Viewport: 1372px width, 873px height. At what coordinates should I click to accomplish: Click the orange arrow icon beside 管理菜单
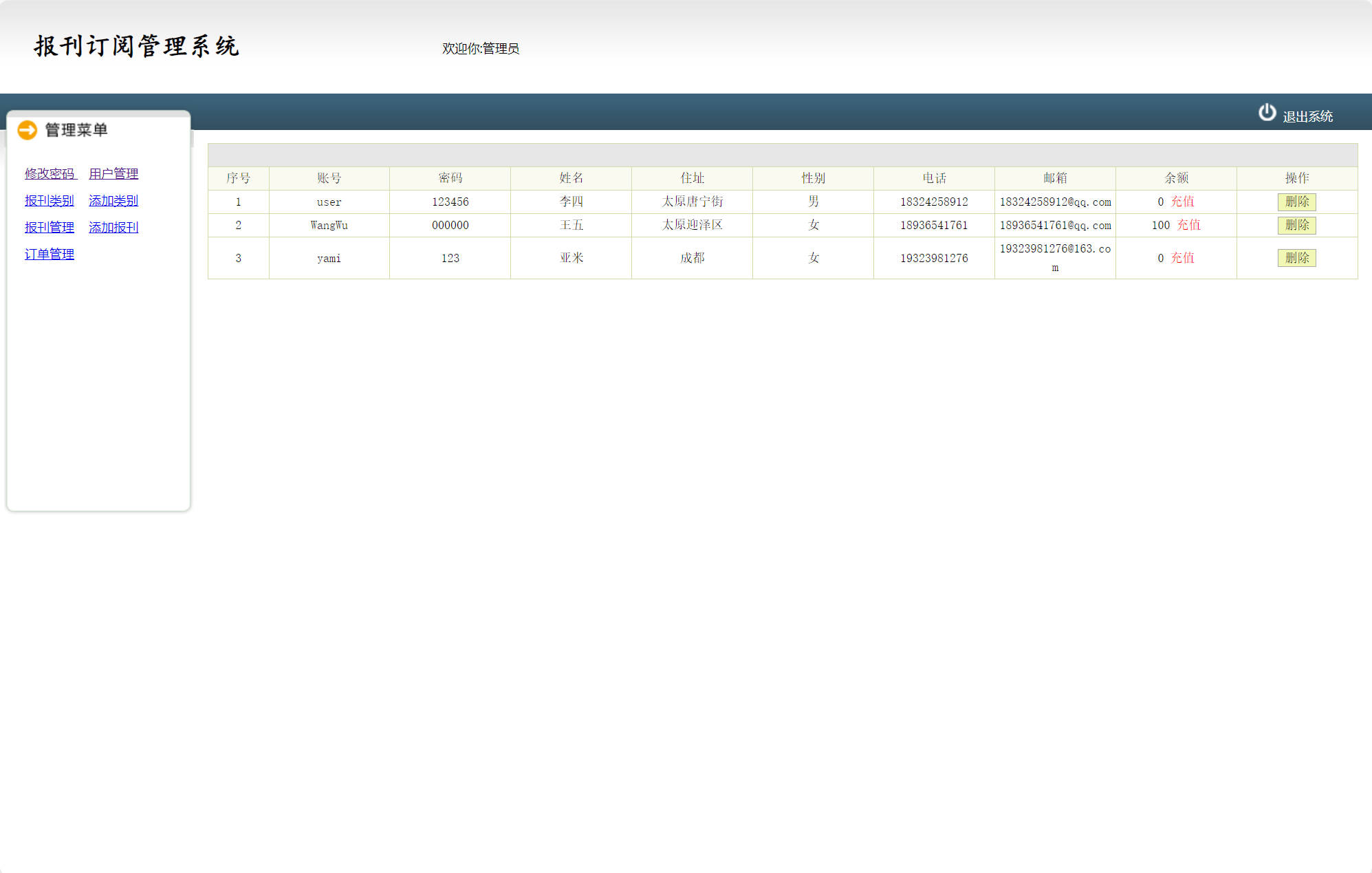tap(27, 130)
